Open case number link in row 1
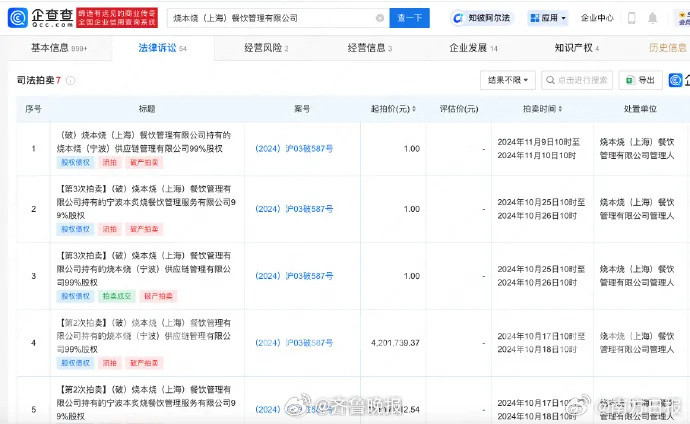This screenshot has width=690, height=424. (x=294, y=148)
